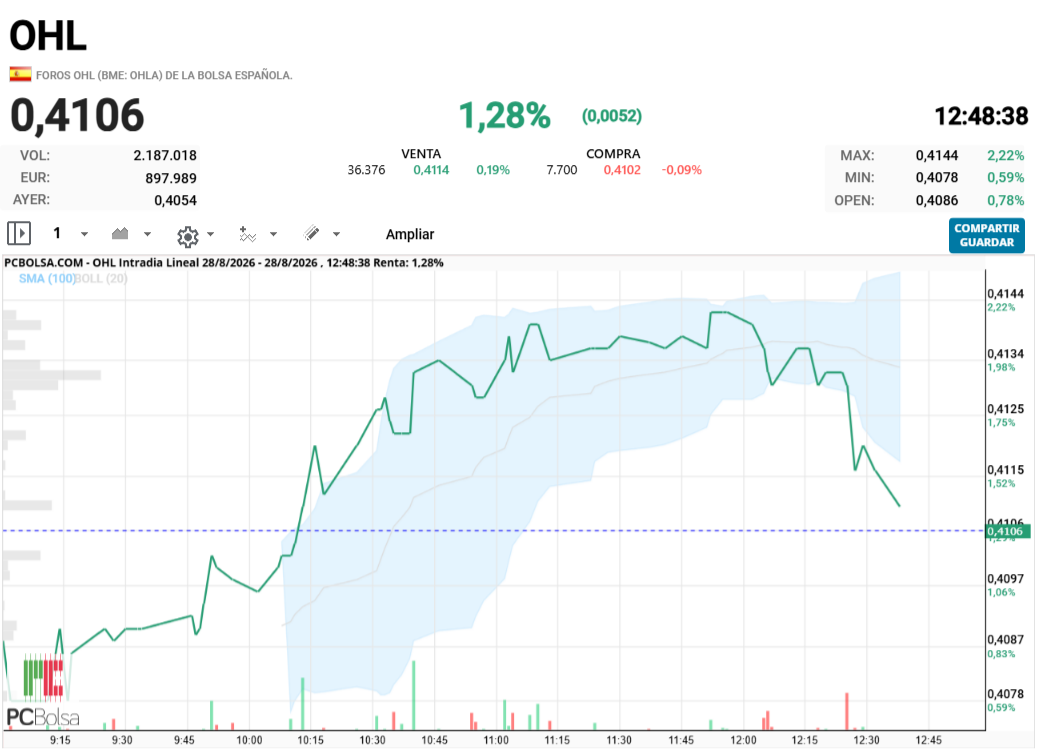This screenshot has height=749, width=1037.
Task: Click the 0,4134 price axis label
Action: (x=1005, y=354)
